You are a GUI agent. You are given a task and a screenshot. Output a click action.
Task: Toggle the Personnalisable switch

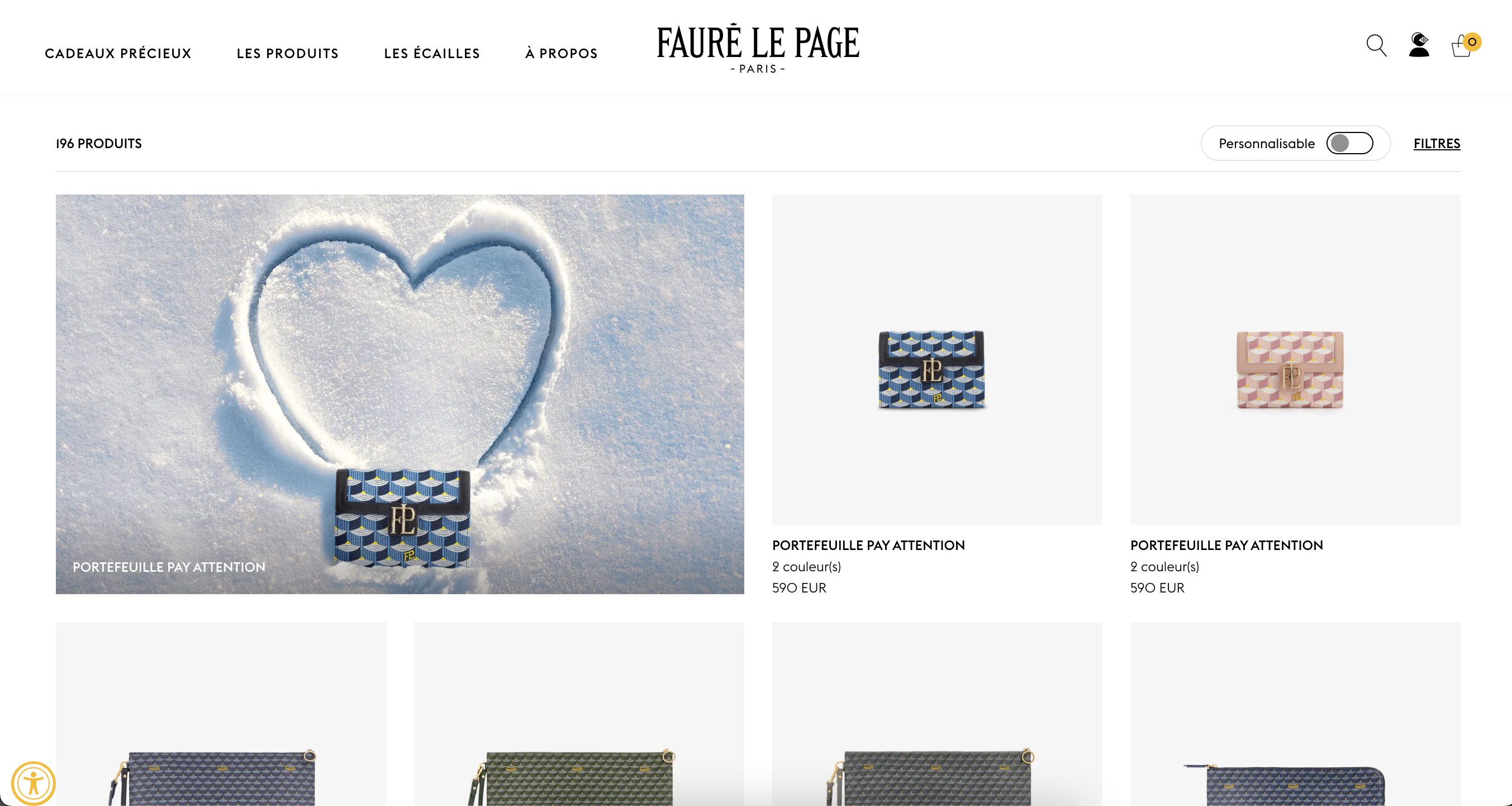click(x=1349, y=143)
